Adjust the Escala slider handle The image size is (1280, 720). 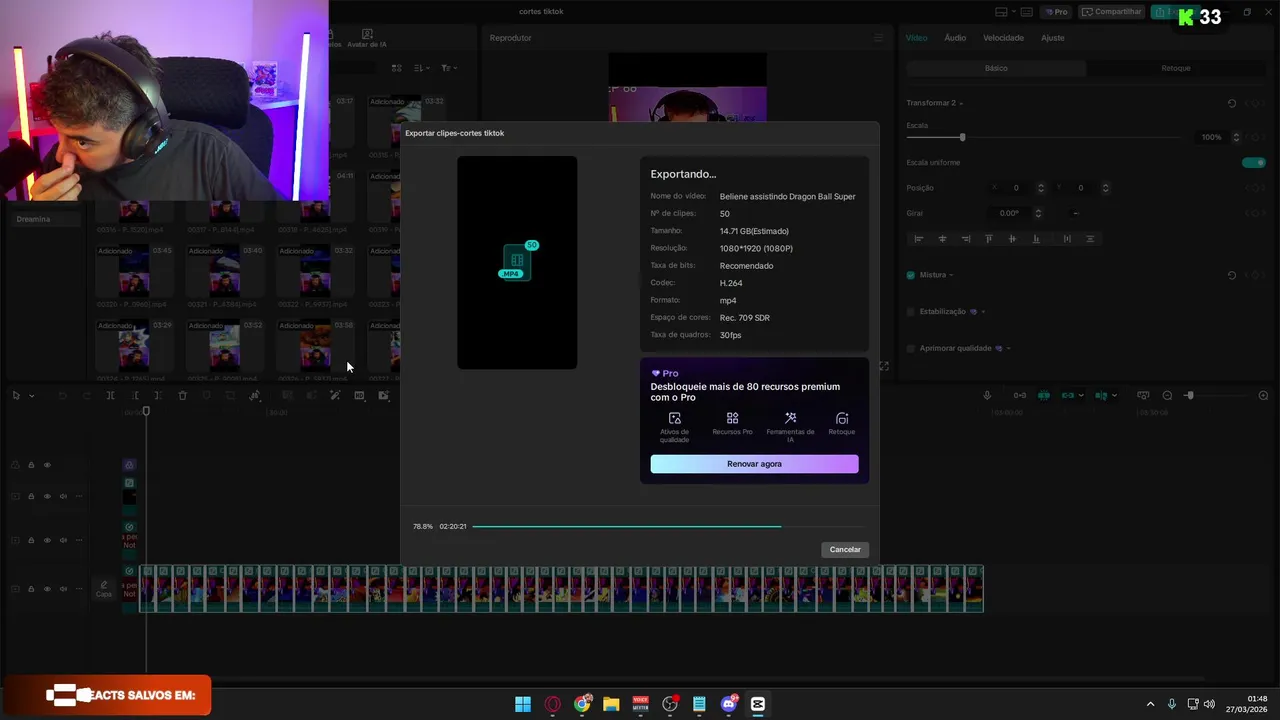[x=962, y=137]
